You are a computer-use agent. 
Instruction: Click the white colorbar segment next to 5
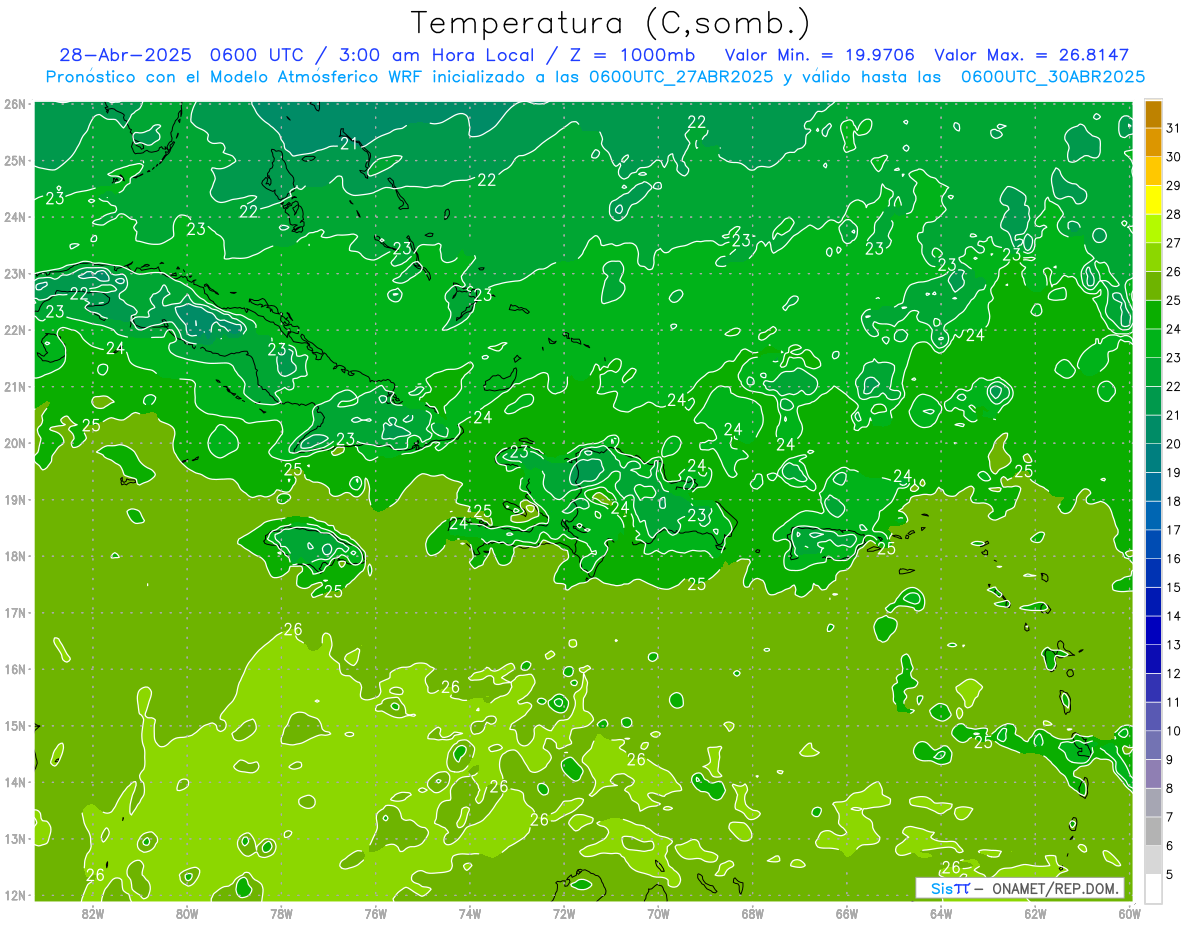[x=1153, y=888]
